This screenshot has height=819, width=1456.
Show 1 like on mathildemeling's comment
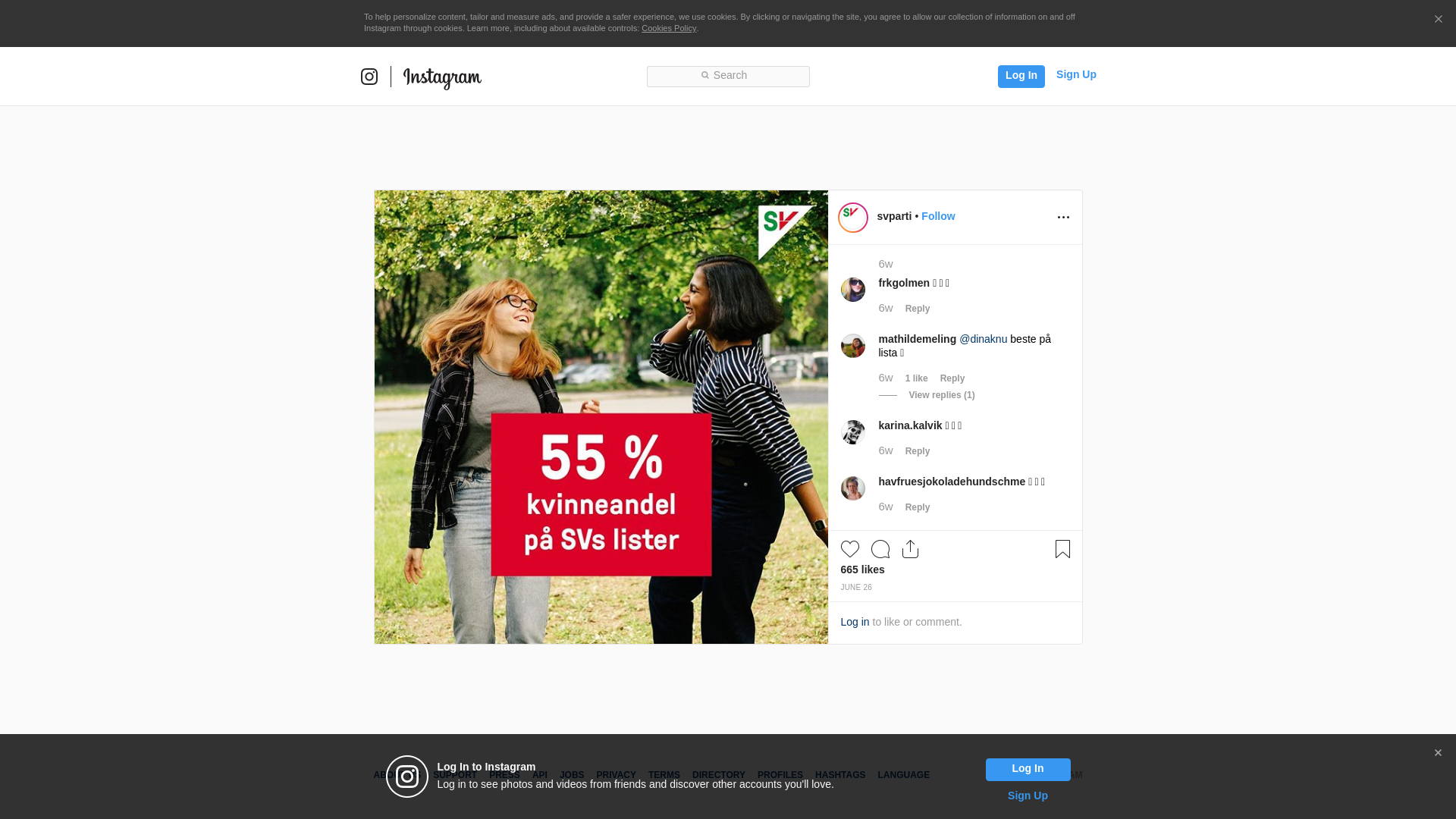pos(916,378)
